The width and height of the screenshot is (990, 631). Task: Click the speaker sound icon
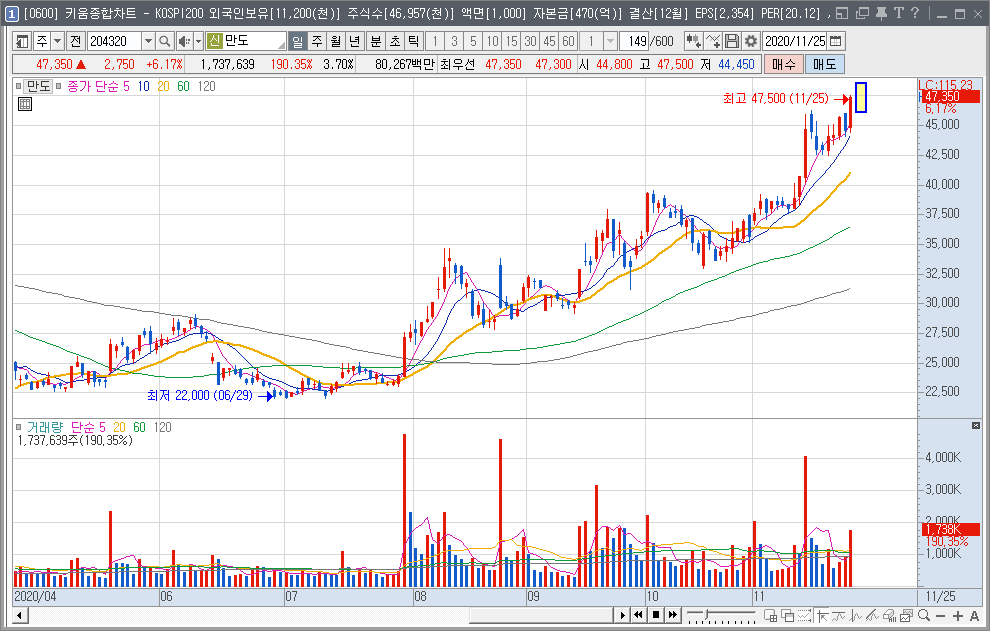coord(184,42)
